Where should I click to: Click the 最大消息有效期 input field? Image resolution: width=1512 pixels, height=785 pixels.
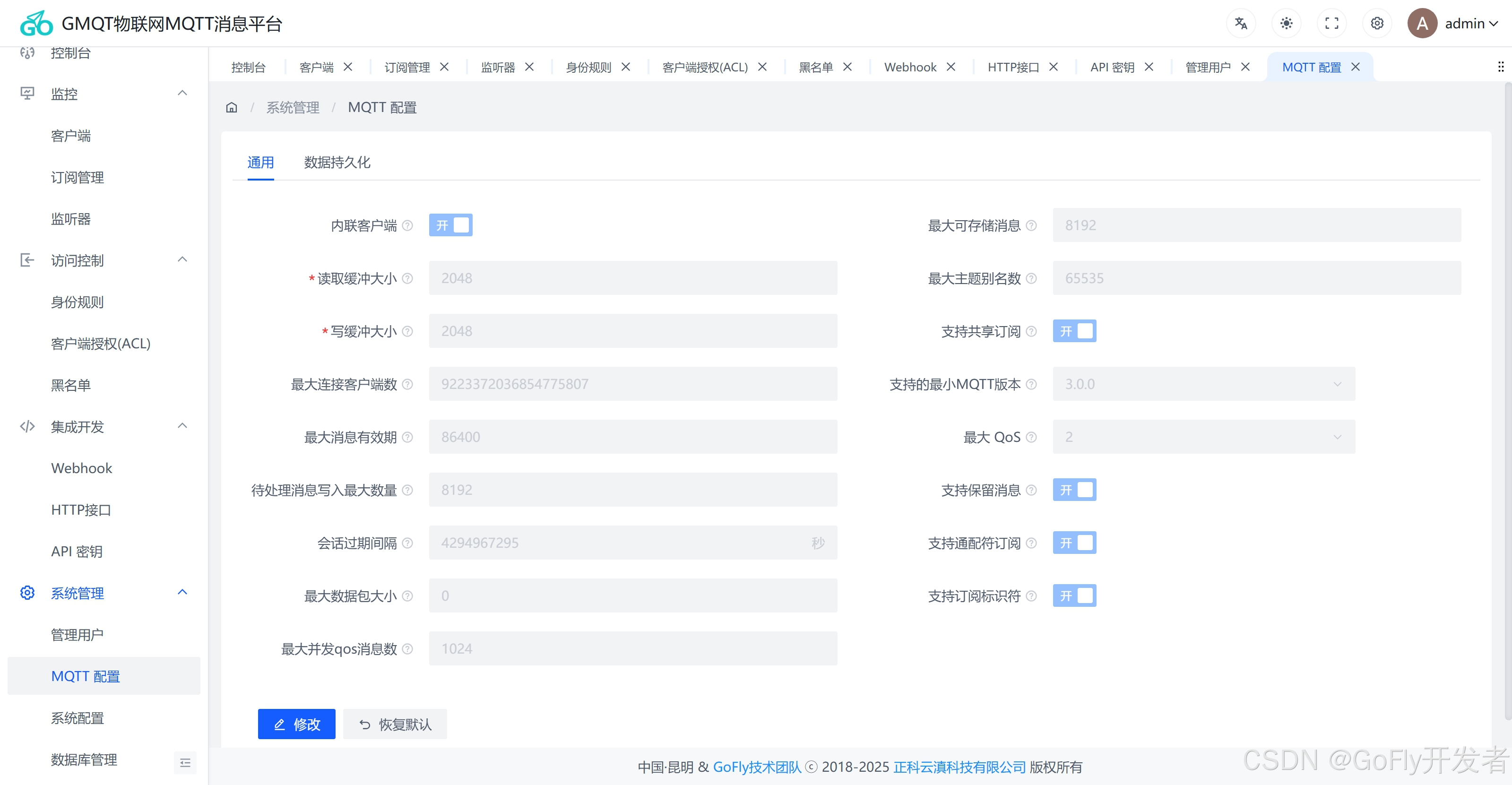pos(632,437)
